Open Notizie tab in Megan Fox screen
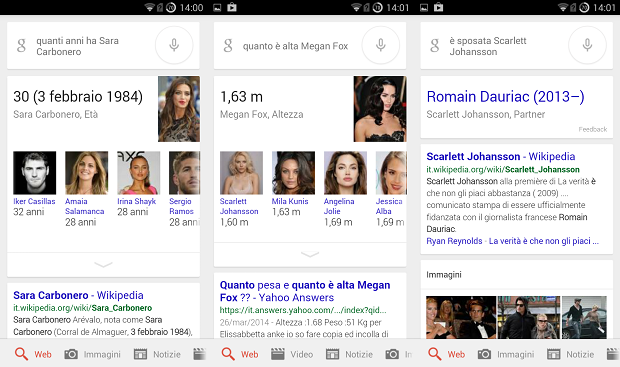 click(349, 354)
